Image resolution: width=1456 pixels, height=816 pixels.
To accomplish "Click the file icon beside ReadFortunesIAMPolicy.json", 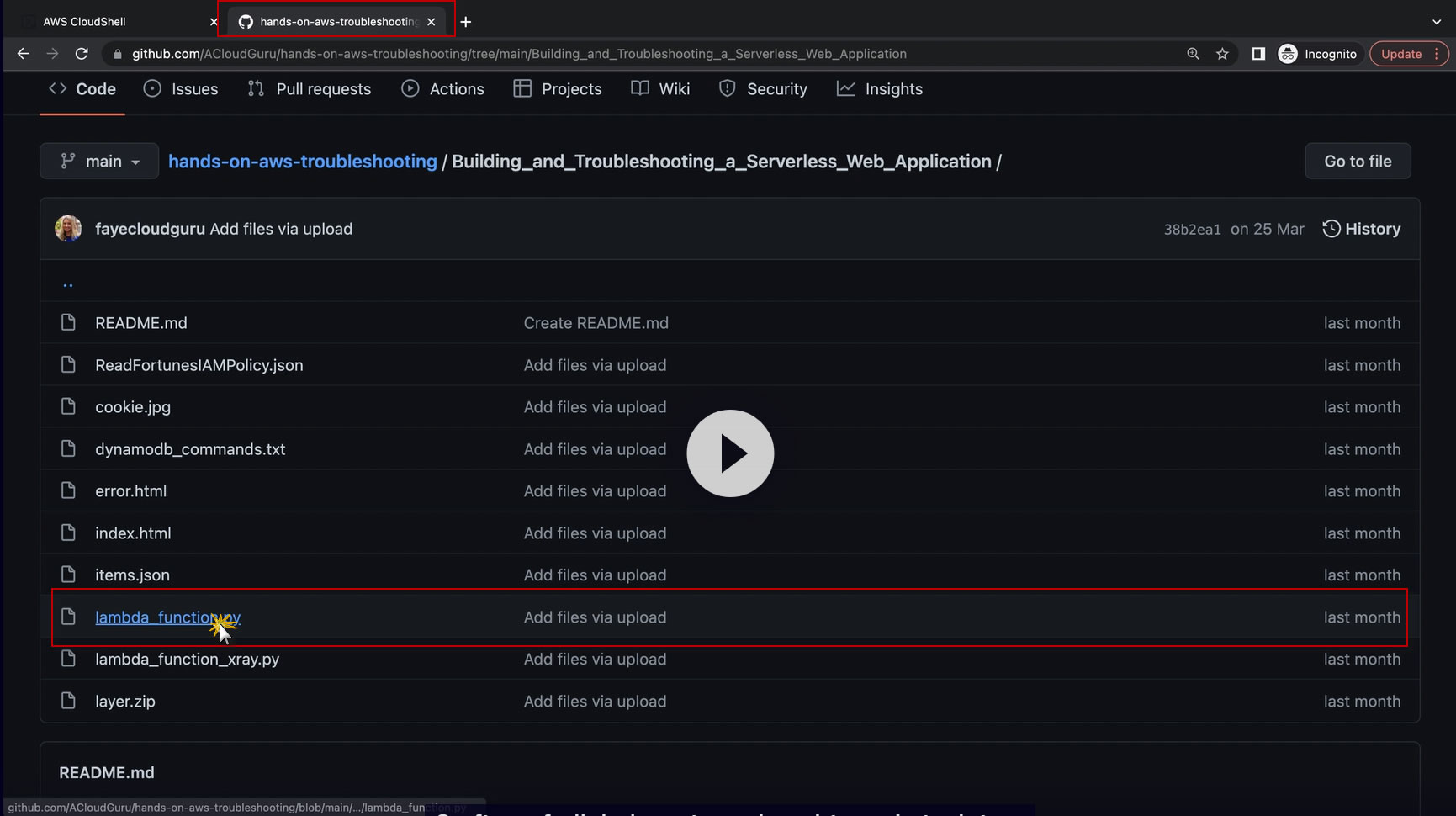I will 68,364.
